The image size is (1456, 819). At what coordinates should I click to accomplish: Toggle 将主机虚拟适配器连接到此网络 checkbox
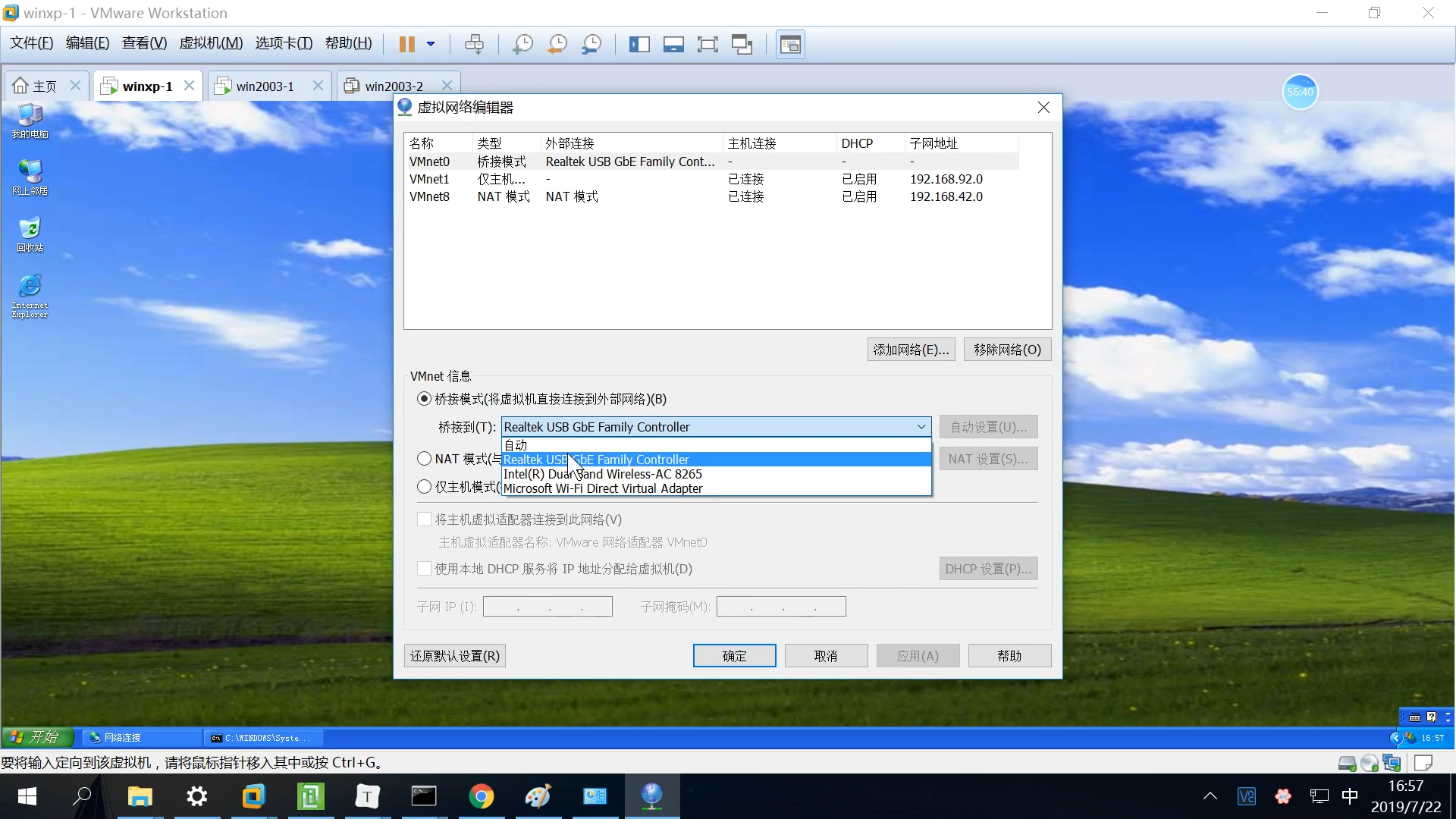pos(425,519)
